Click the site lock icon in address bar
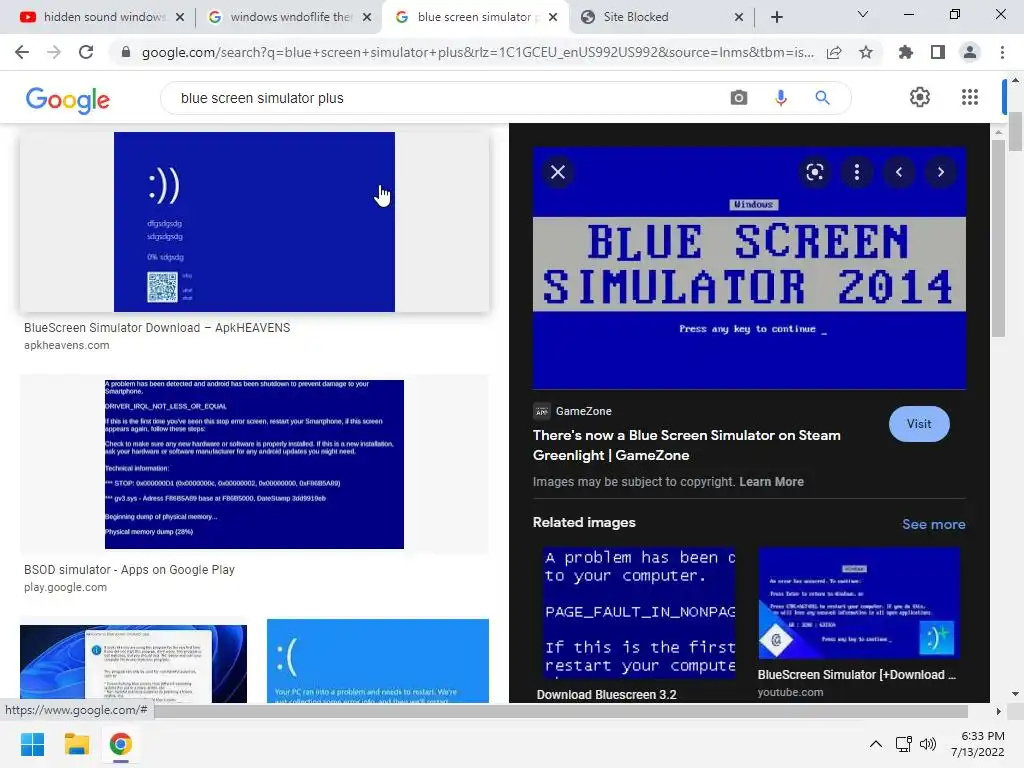Viewport: 1024px width, 768px height. [126, 52]
